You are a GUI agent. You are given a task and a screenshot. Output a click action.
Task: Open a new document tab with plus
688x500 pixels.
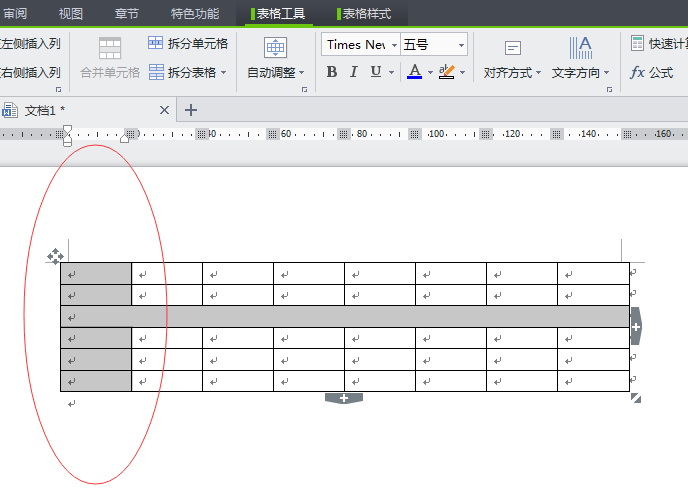(x=190, y=110)
